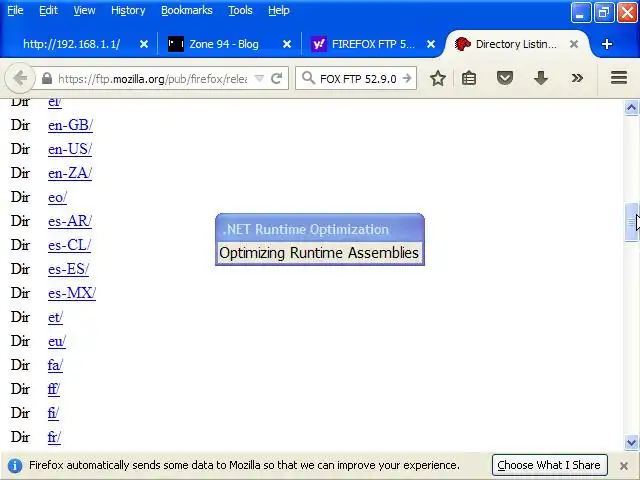Open a new tab with the plus button
Screen dimensions: 640x480
607,44
